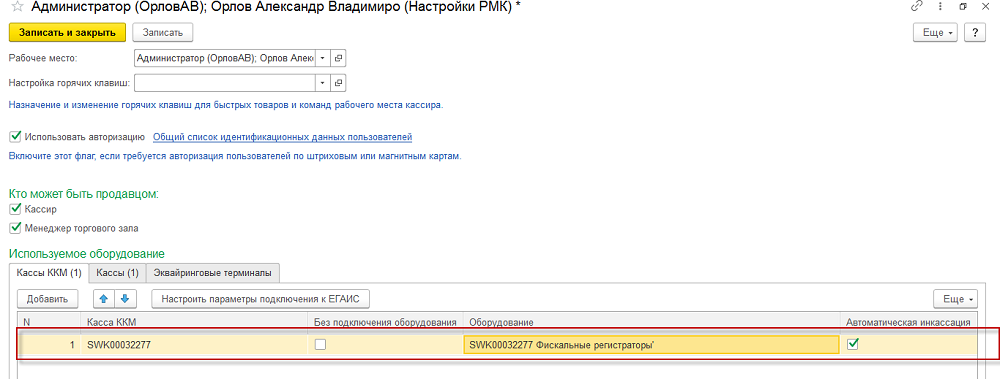Toggle Использовать авторизацию checkbox
This screenshot has height=379, width=1000.
pyautogui.click(x=15, y=137)
